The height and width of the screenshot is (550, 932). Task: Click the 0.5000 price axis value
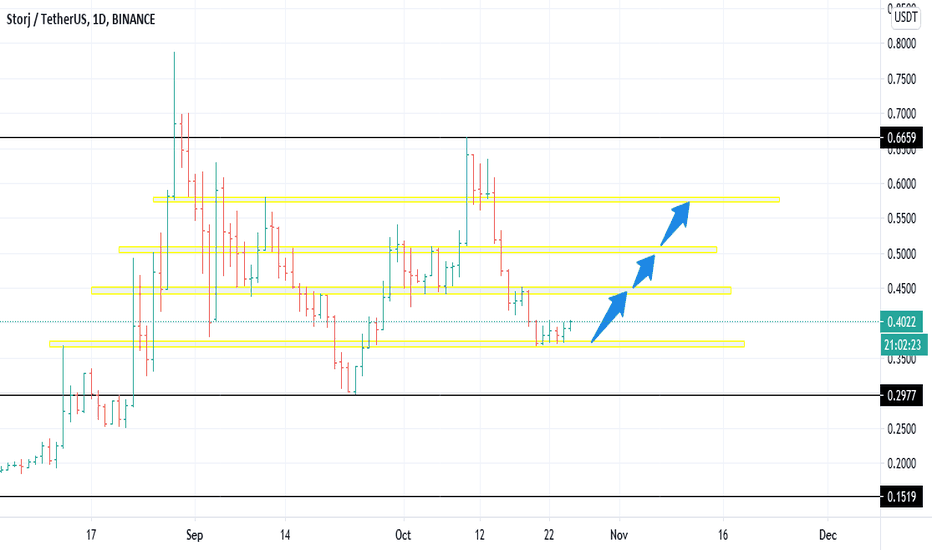pyautogui.click(x=902, y=254)
